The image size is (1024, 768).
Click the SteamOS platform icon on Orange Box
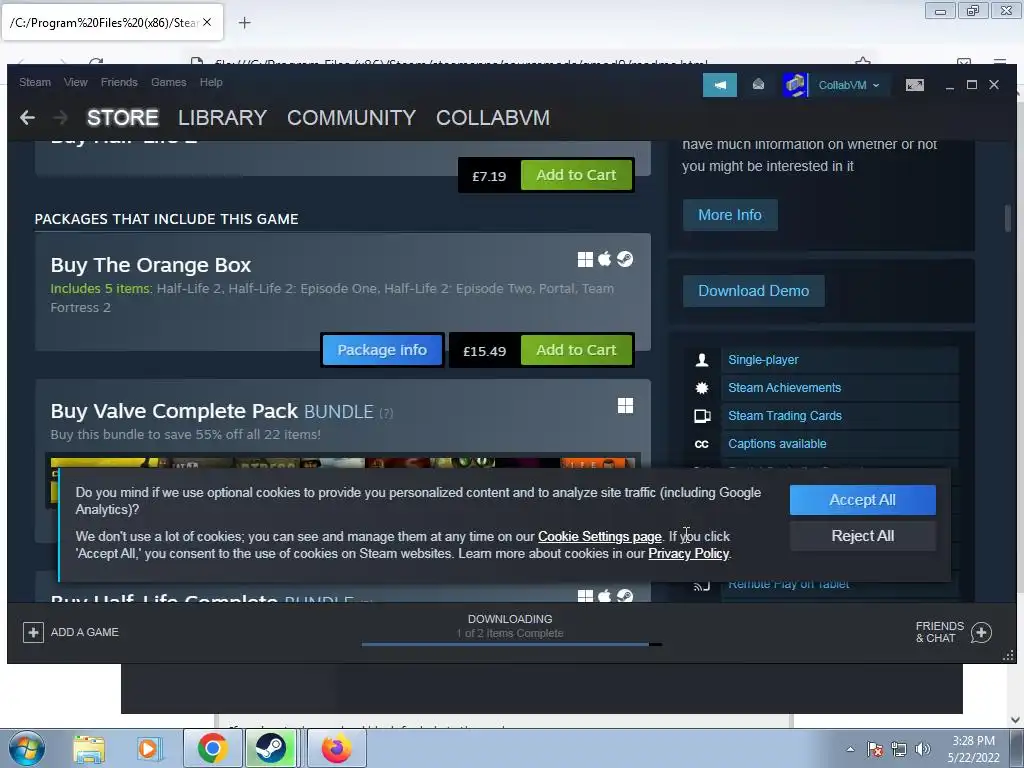tap(625, 260)
